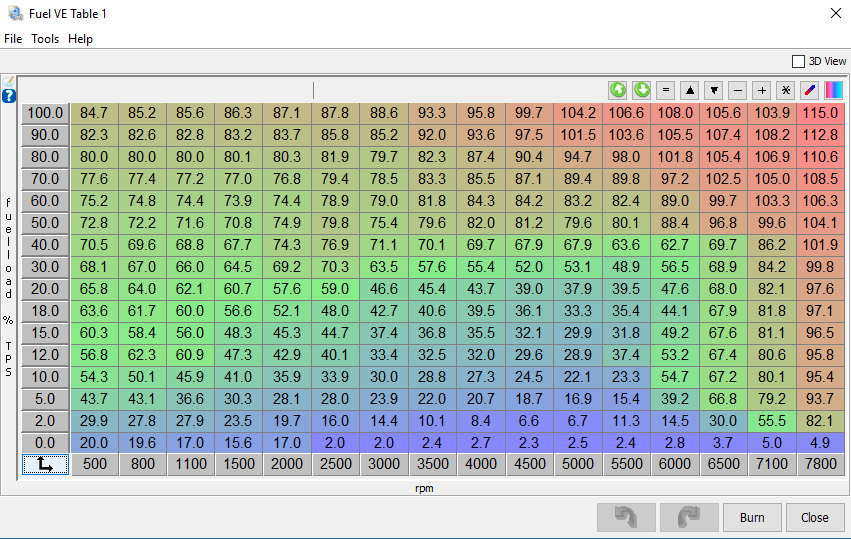This screenshot has width=851, height=539.
Task: Click the Close button
Action: (815, 517)
